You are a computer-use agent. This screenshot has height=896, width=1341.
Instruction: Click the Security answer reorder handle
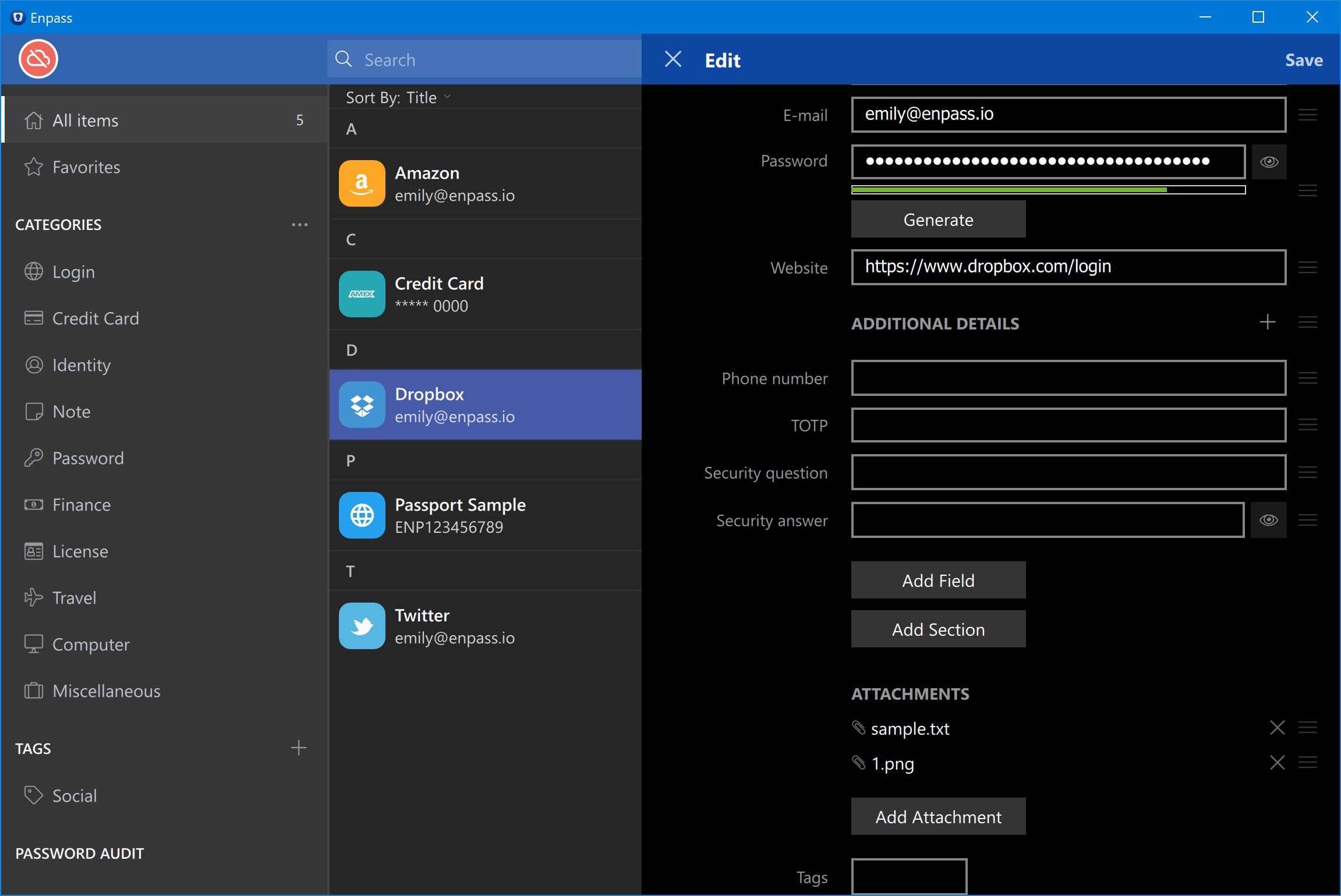pyautogui.click(x=1308, y=520)
